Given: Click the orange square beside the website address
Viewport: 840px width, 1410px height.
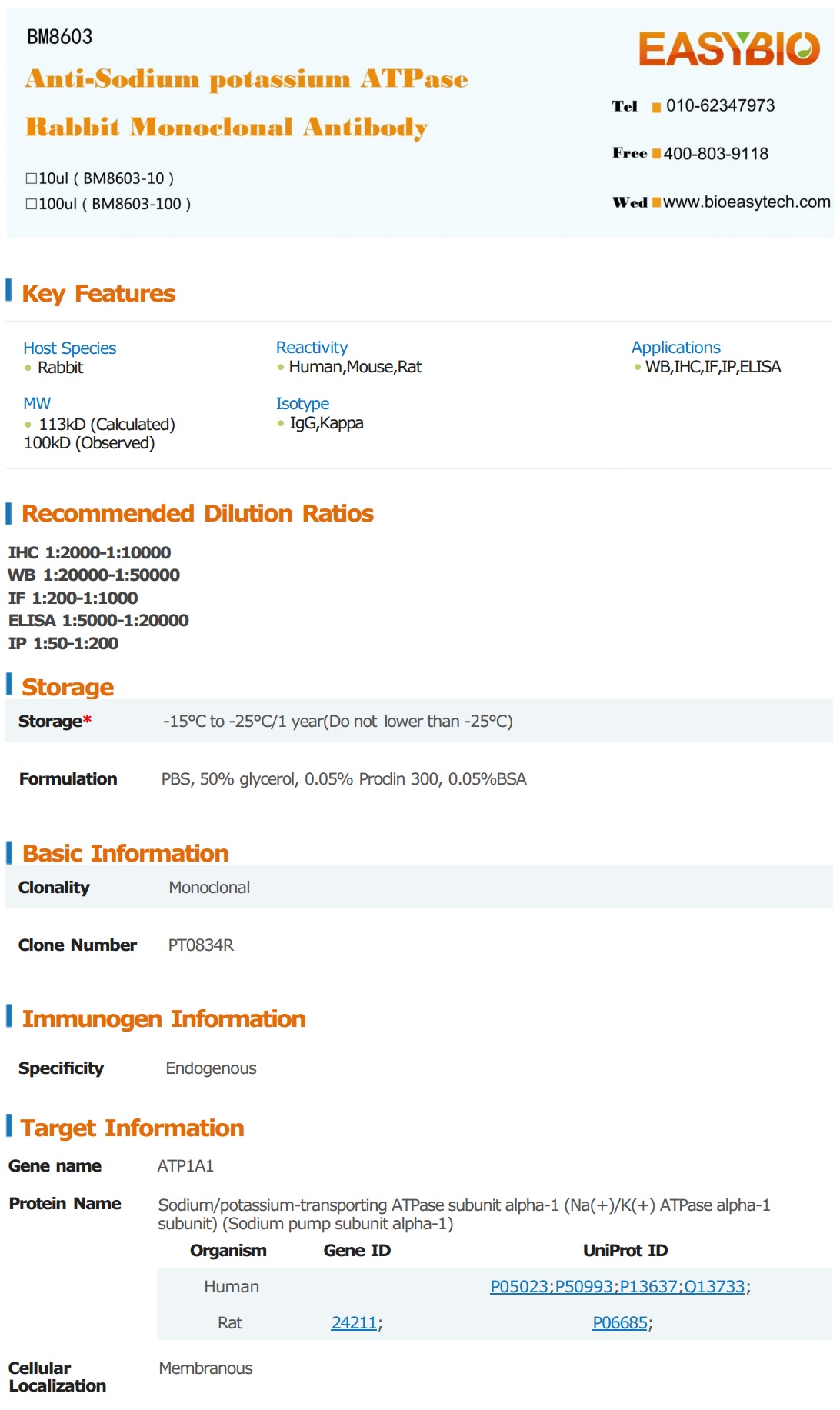Looking at the screenshot, I should pos(656,203).
